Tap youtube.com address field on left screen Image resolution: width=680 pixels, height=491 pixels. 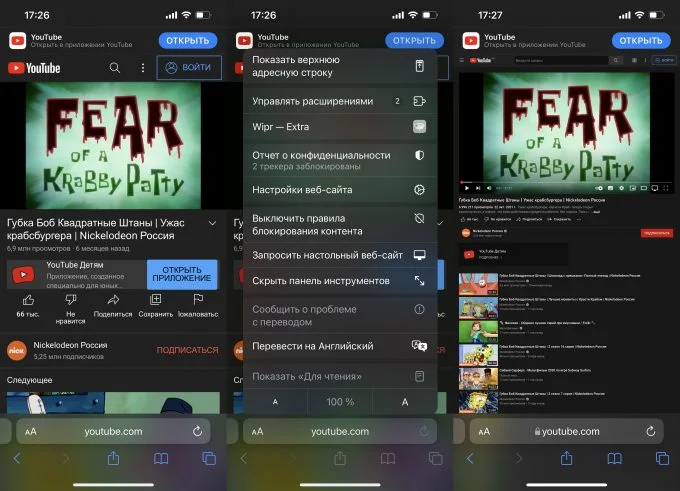(113, 432)
